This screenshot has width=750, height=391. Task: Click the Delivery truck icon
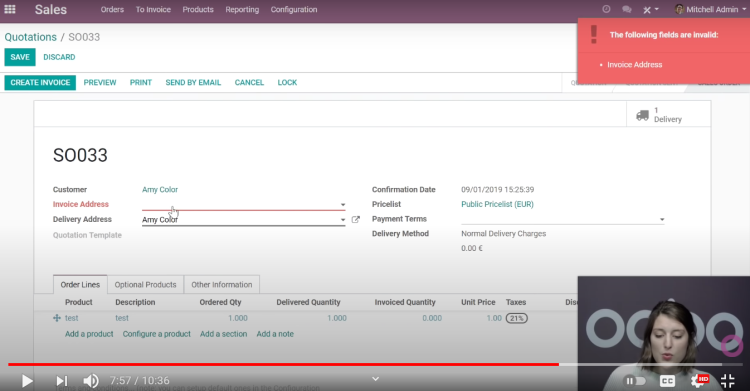pos(642,115)
